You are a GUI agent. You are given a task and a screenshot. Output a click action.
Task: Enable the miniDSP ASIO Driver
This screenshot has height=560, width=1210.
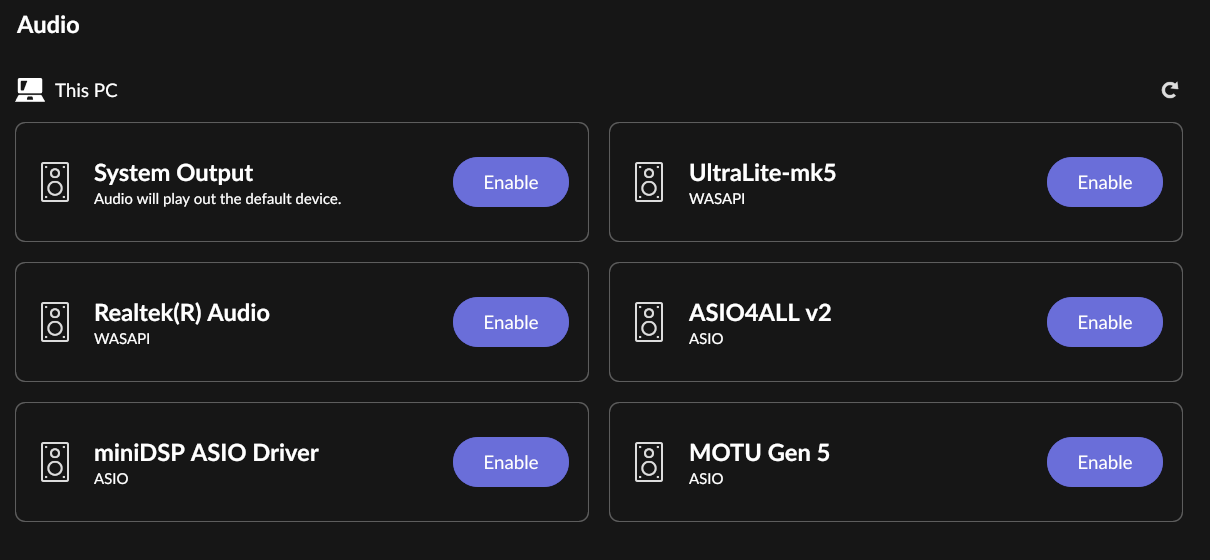[x=511, y=462]
